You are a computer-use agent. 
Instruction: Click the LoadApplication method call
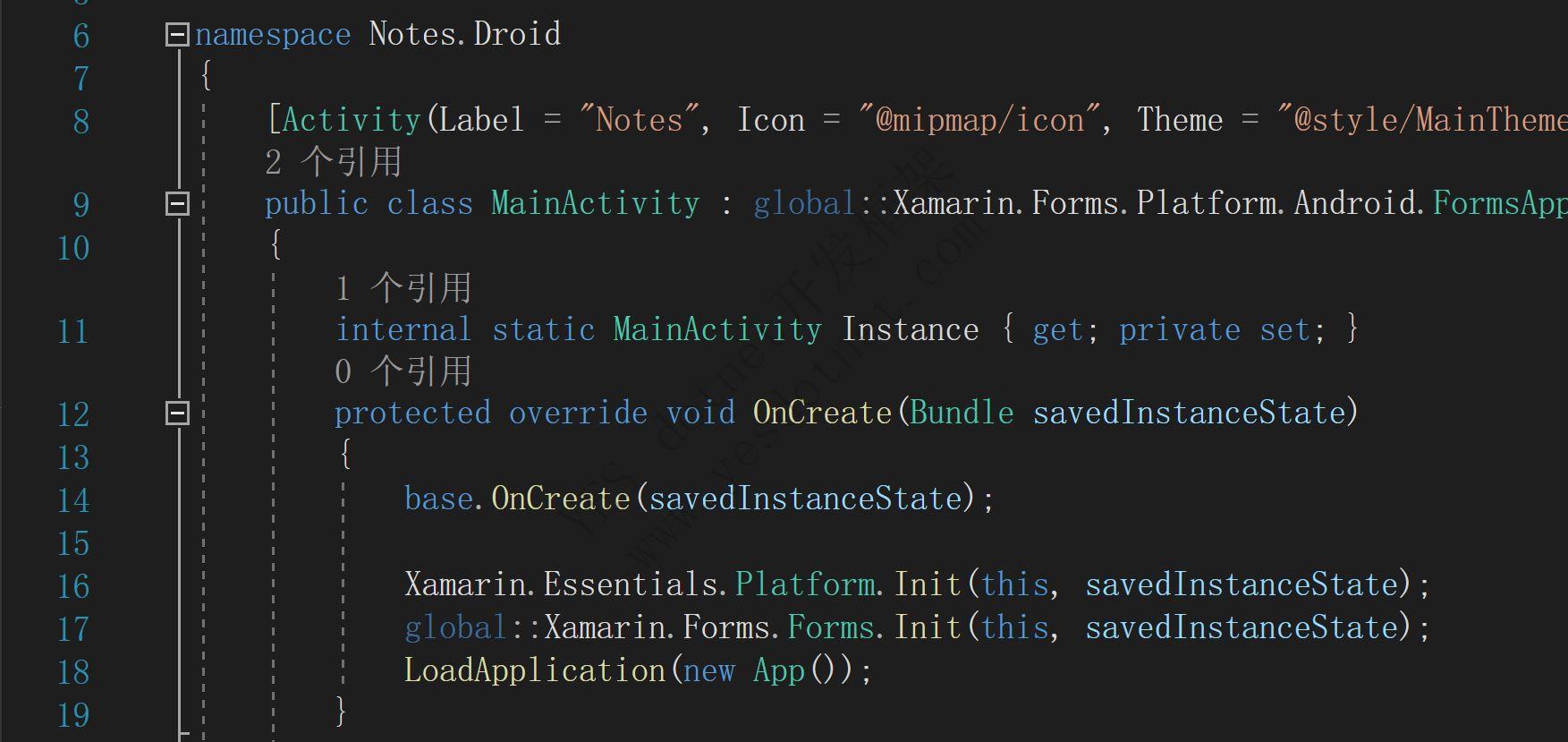click(534, 670)
